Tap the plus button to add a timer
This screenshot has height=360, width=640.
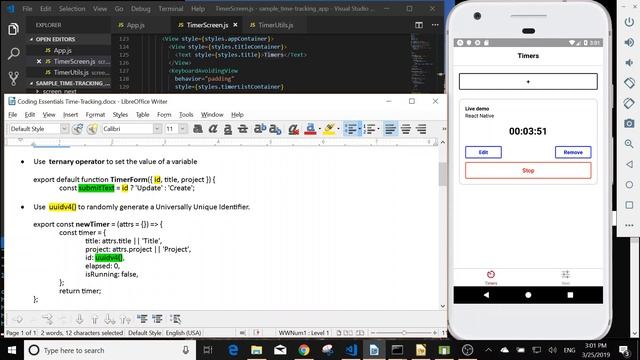528,82
